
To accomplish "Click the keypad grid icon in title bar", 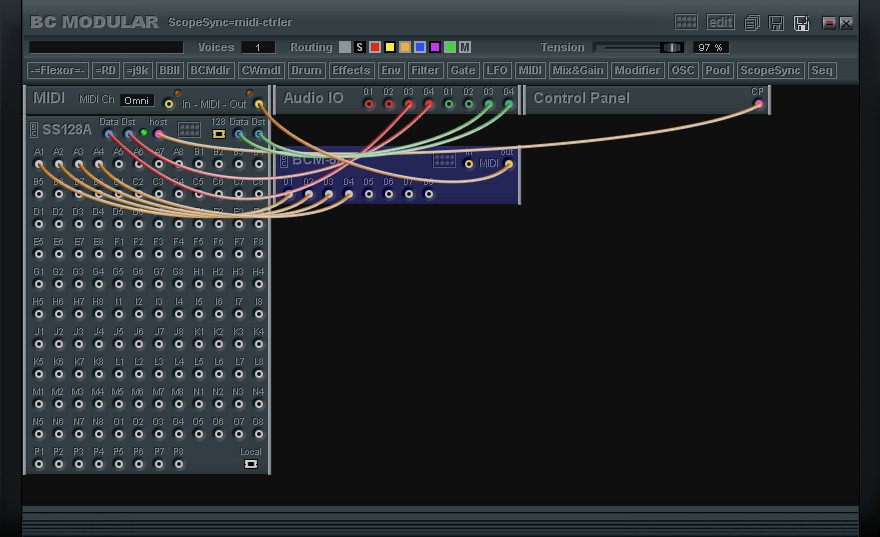I will point(686,22).
